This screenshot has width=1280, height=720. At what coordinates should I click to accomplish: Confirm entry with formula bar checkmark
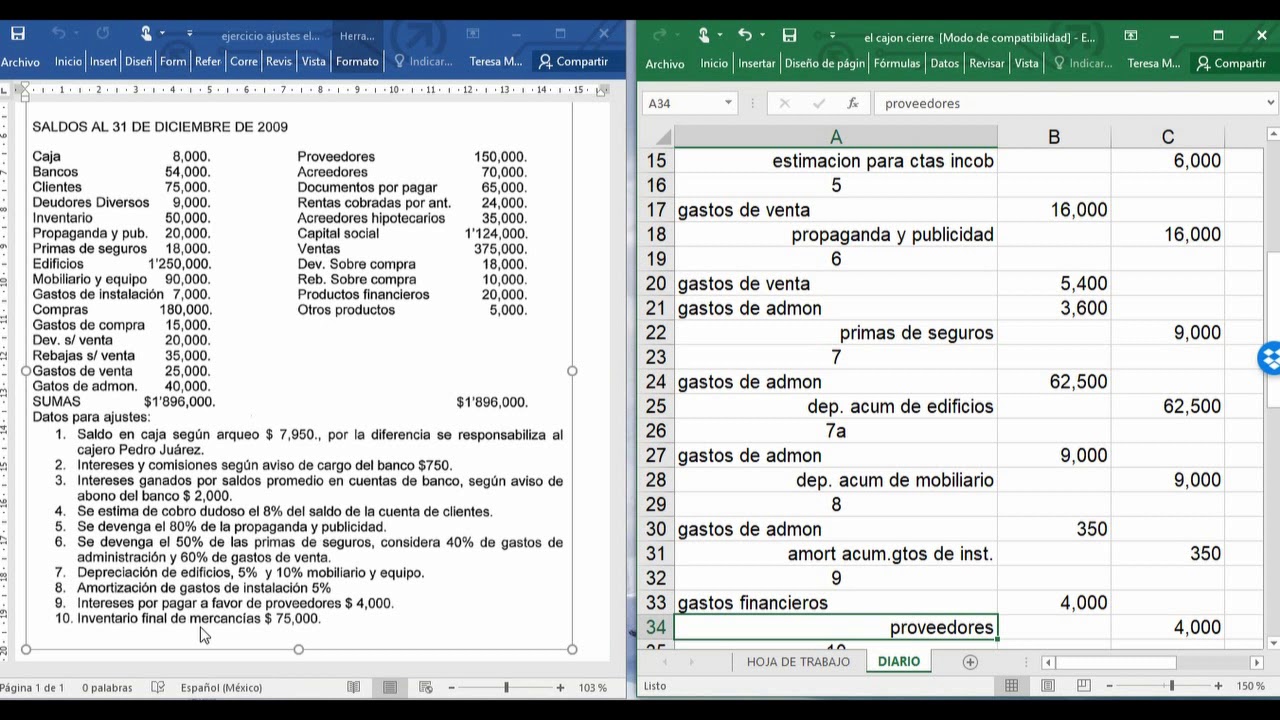819,103
